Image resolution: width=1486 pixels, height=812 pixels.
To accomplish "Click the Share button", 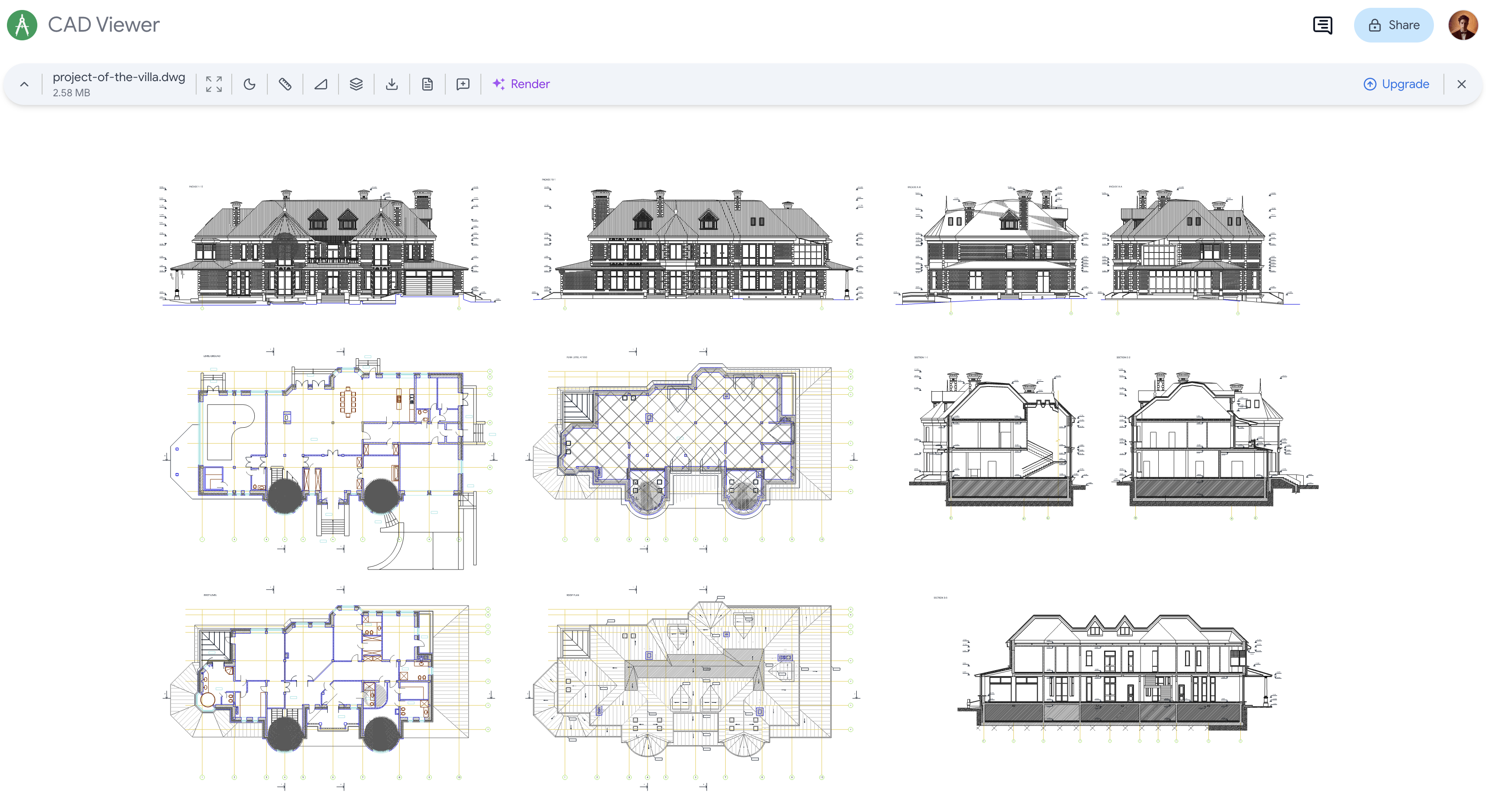I will [x=1394, y=25].
